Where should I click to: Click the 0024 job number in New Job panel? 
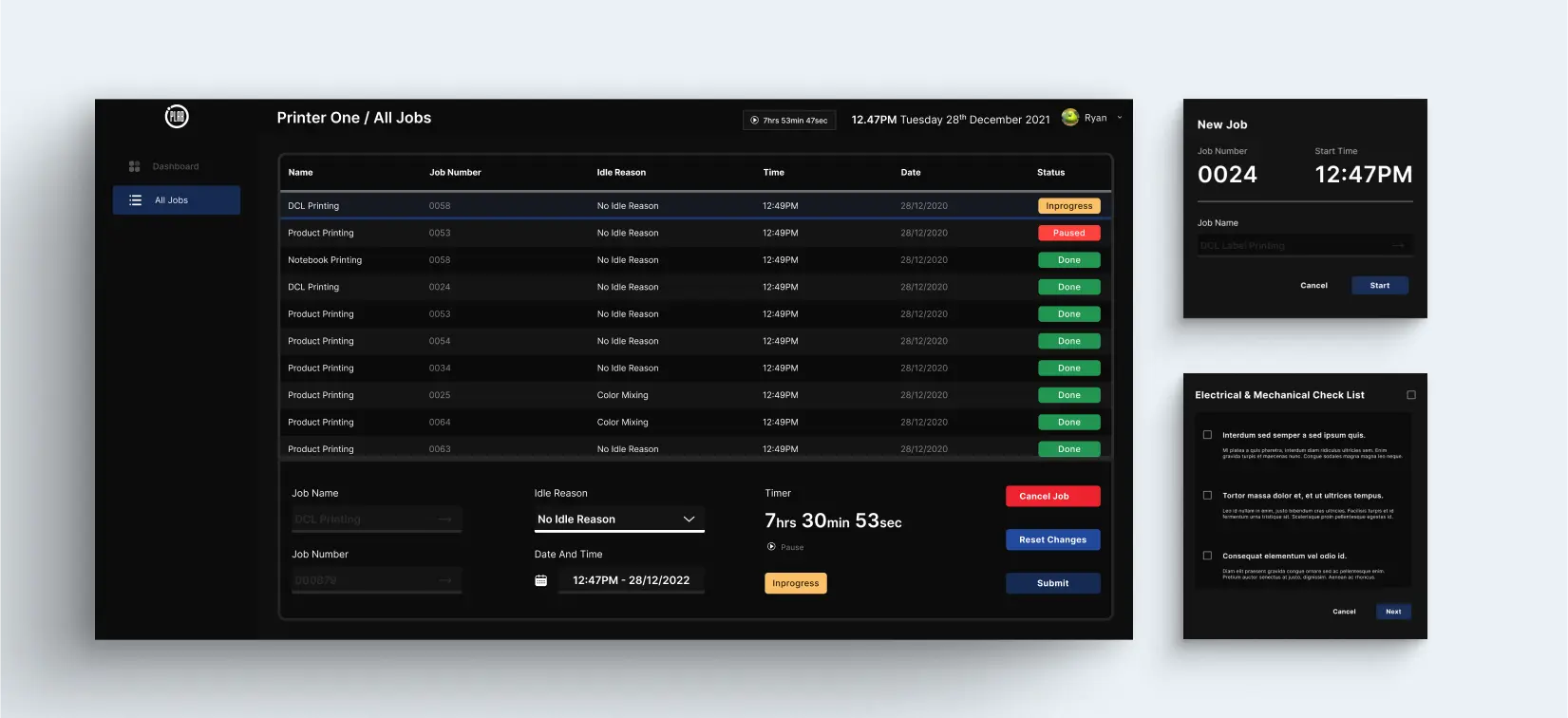point(1227,175)
